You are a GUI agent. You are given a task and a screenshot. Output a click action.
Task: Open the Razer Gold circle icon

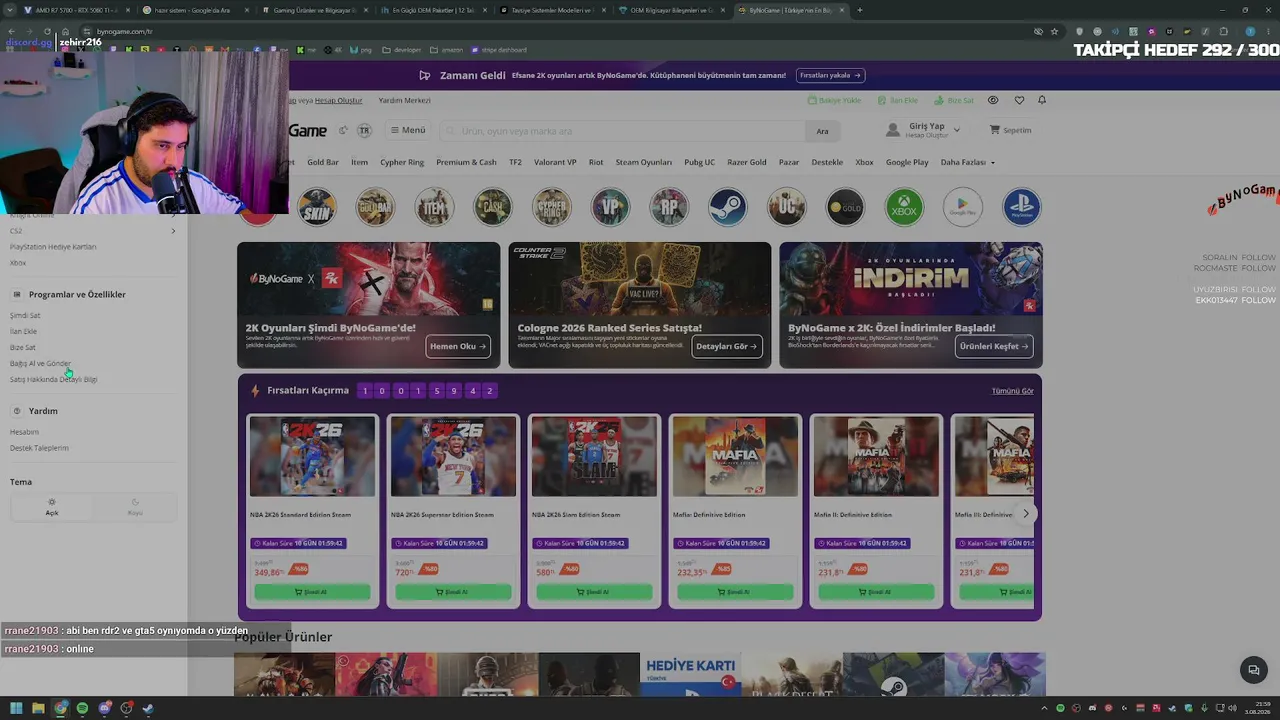845,207
